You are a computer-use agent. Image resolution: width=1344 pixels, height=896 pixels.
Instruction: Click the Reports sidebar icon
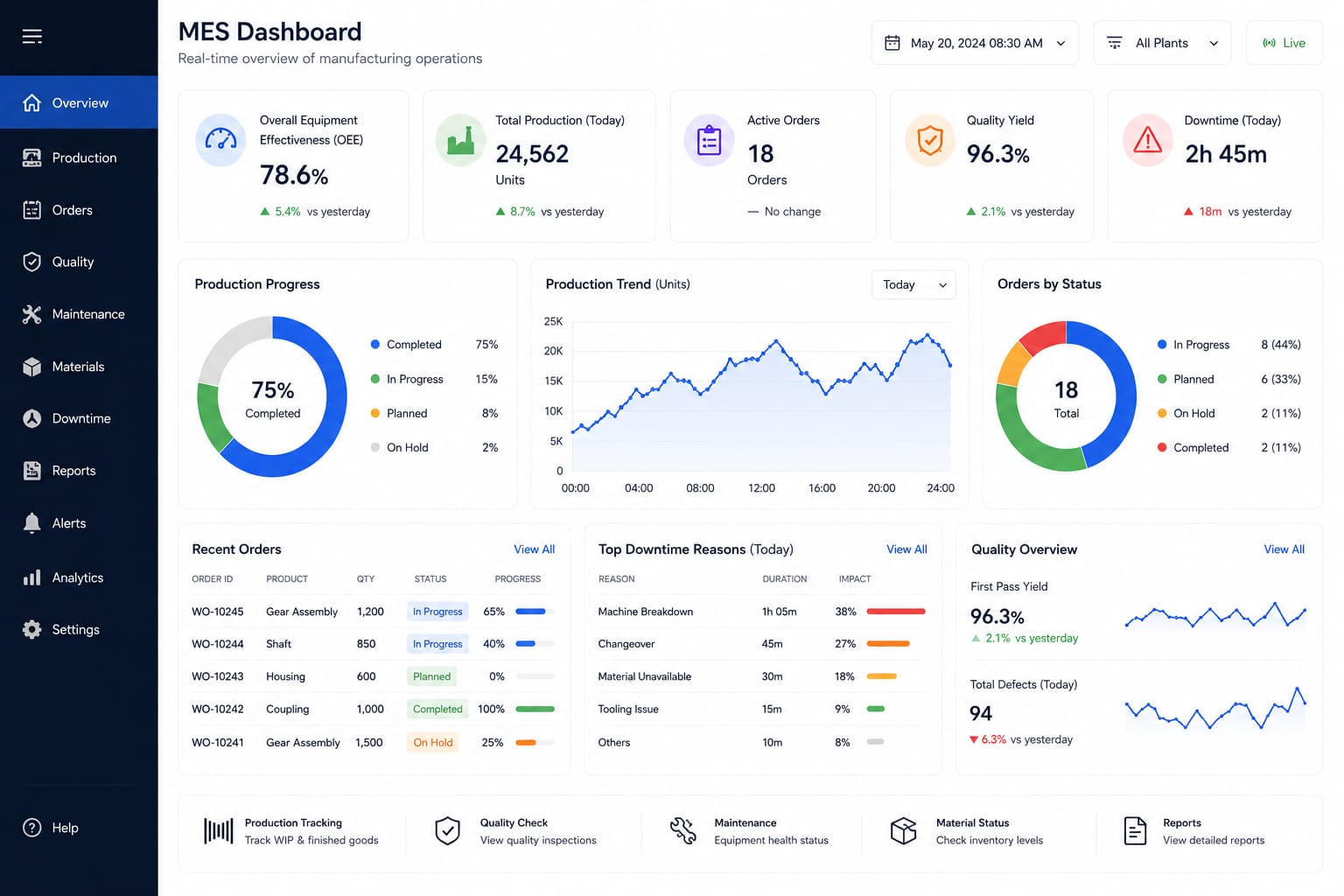pyautogui.click(x=31, y=471)
